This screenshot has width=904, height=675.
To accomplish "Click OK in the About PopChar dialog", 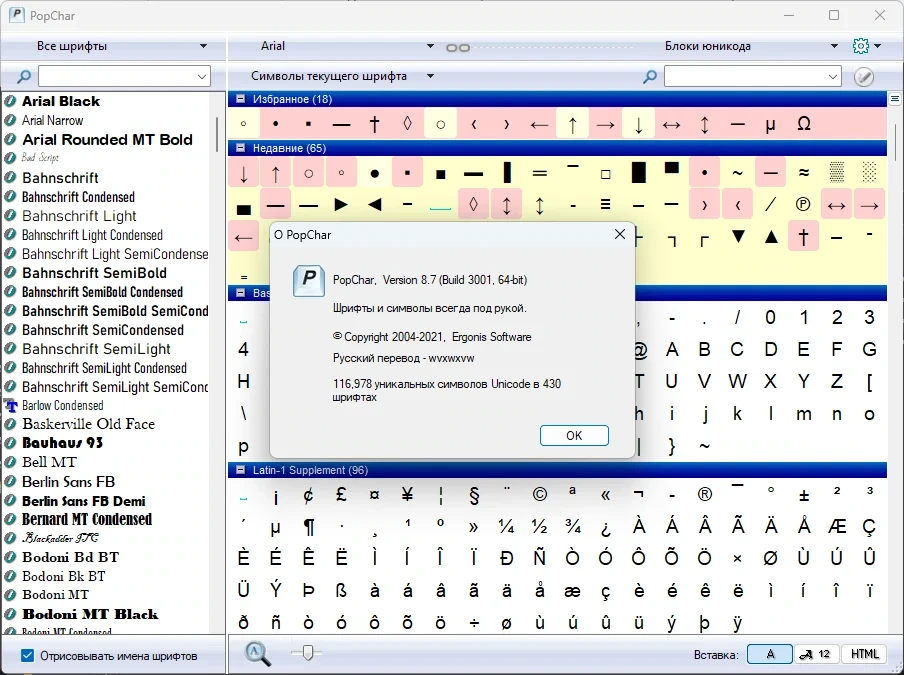I will 574,436.
